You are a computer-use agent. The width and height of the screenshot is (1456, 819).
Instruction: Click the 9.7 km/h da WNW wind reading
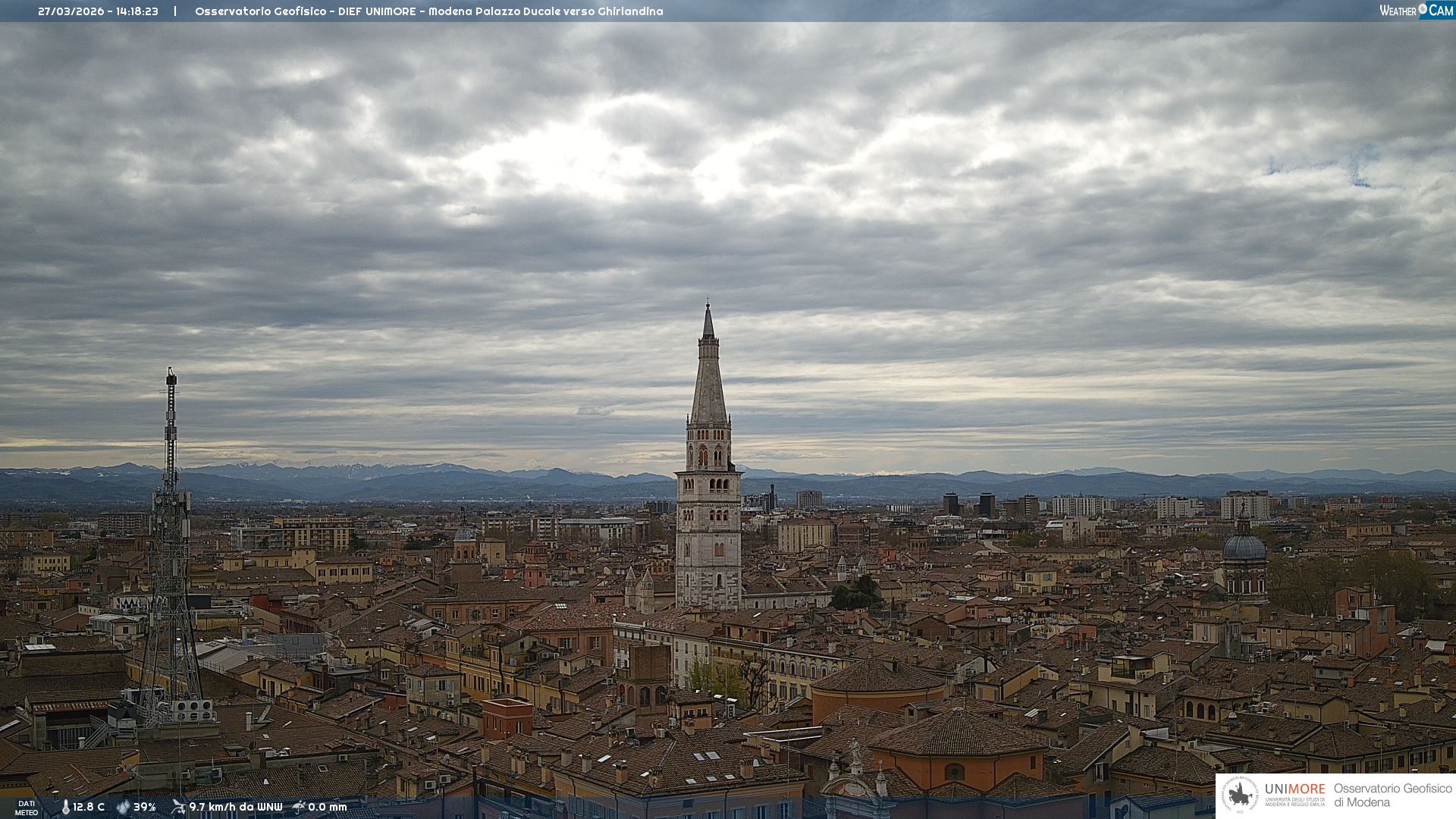click(x=235, y=807)
